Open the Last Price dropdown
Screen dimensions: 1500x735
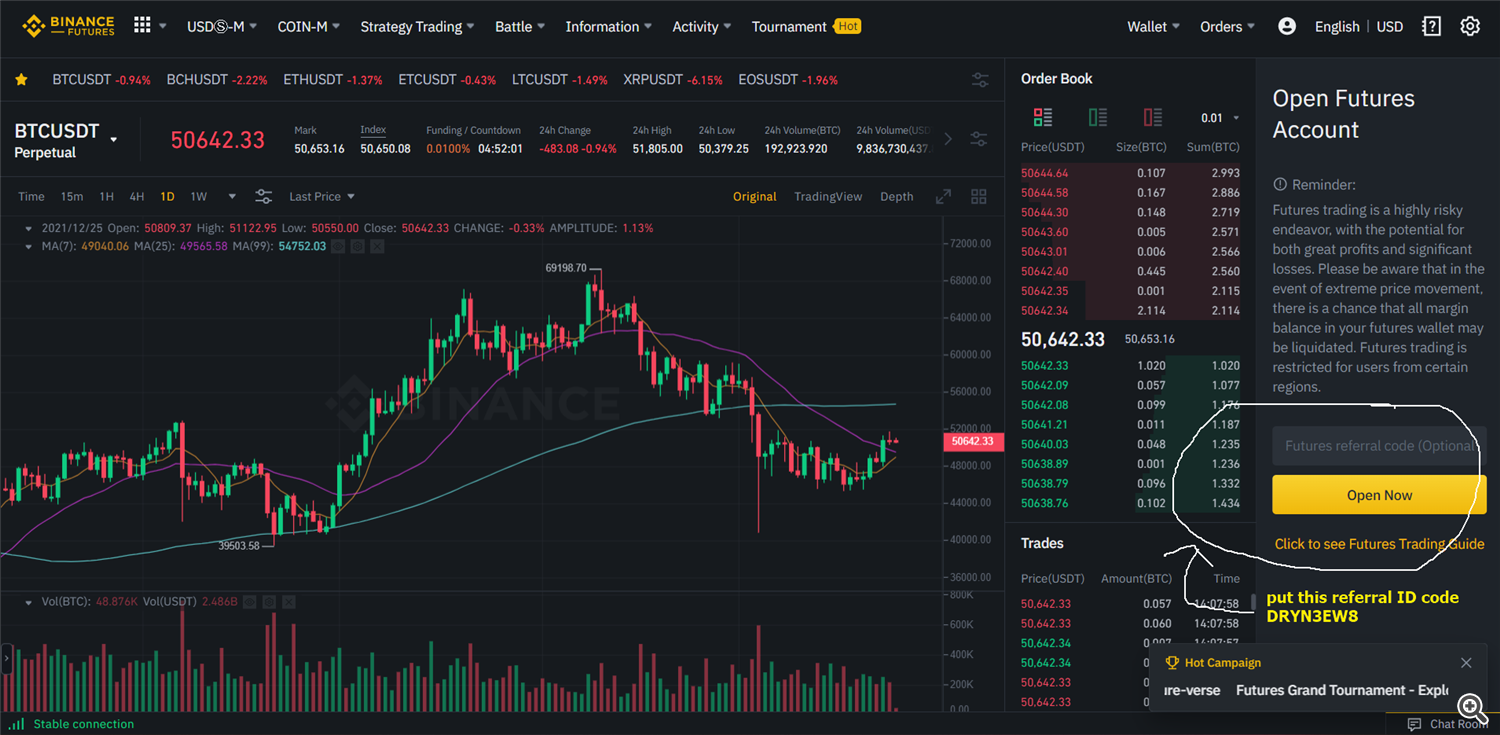322,197
